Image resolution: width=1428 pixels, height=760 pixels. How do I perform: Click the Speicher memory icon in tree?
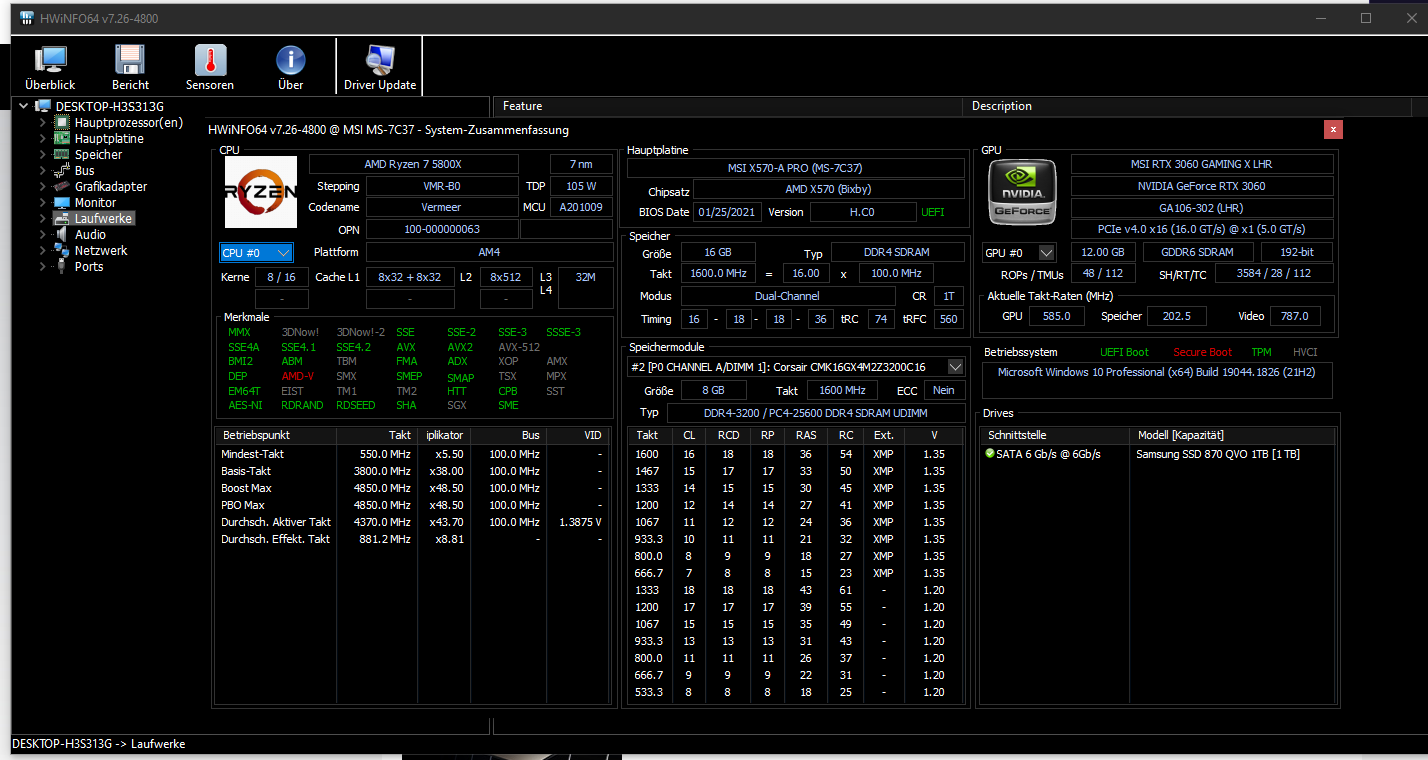(x=62, y=154)
